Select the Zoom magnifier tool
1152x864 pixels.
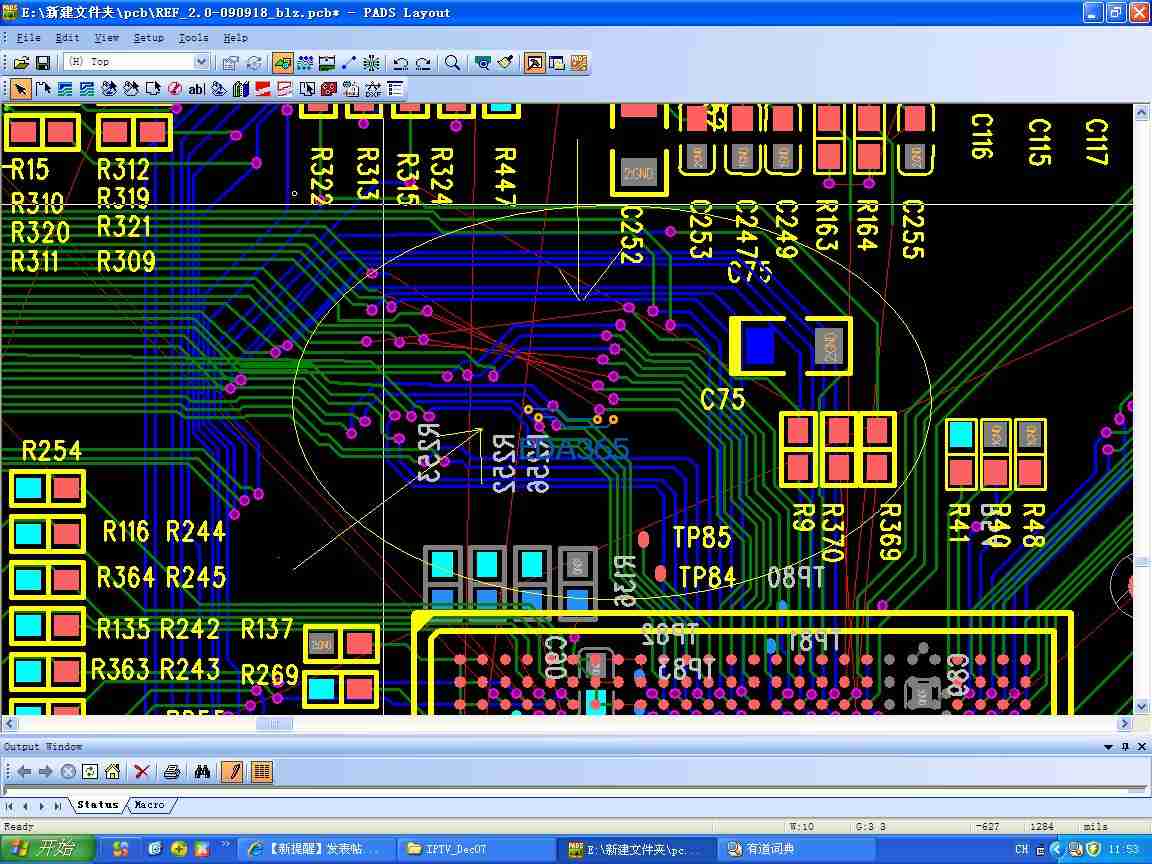tap(453, 63)
